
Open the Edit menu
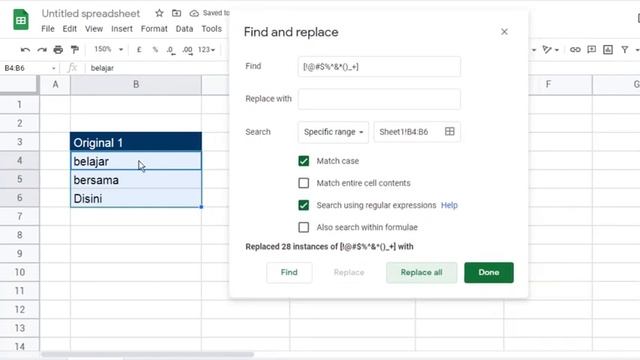[69, 29]
